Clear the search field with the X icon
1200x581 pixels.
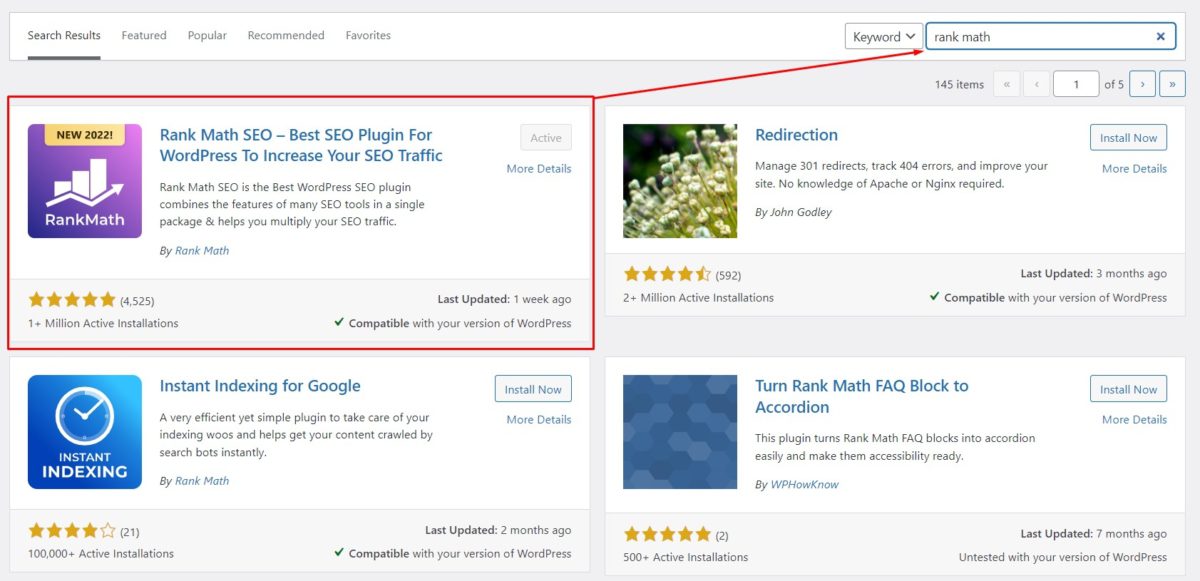point(1160,36)
